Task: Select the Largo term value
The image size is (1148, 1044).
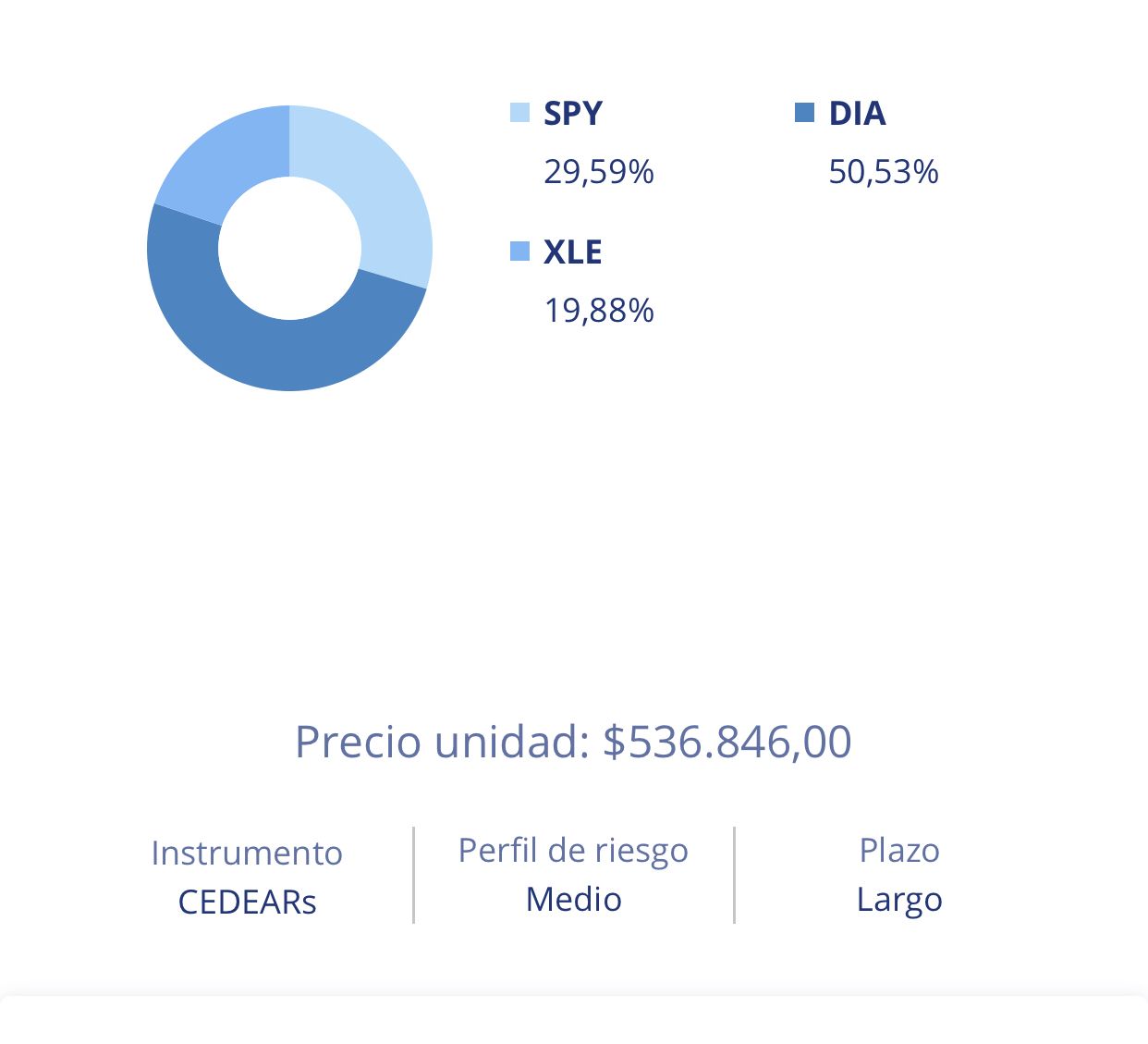Action: click(899, 899)
